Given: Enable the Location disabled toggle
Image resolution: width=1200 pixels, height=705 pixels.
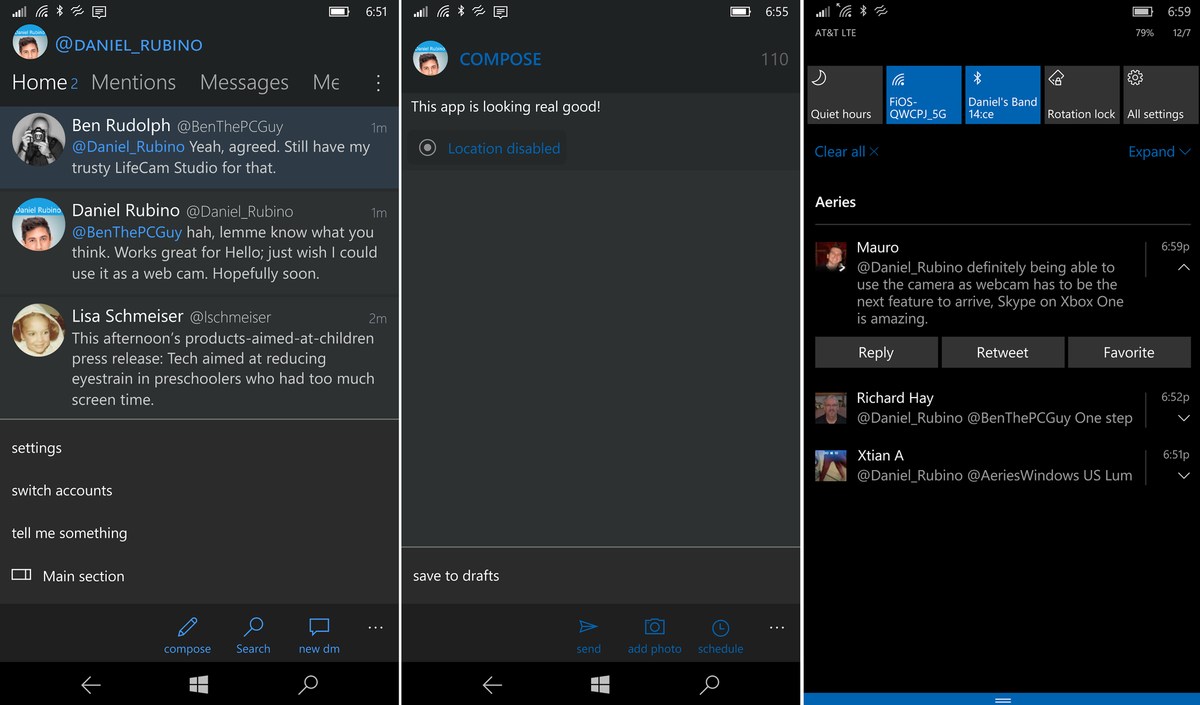Looking at the screenshot, I should 488,148.
